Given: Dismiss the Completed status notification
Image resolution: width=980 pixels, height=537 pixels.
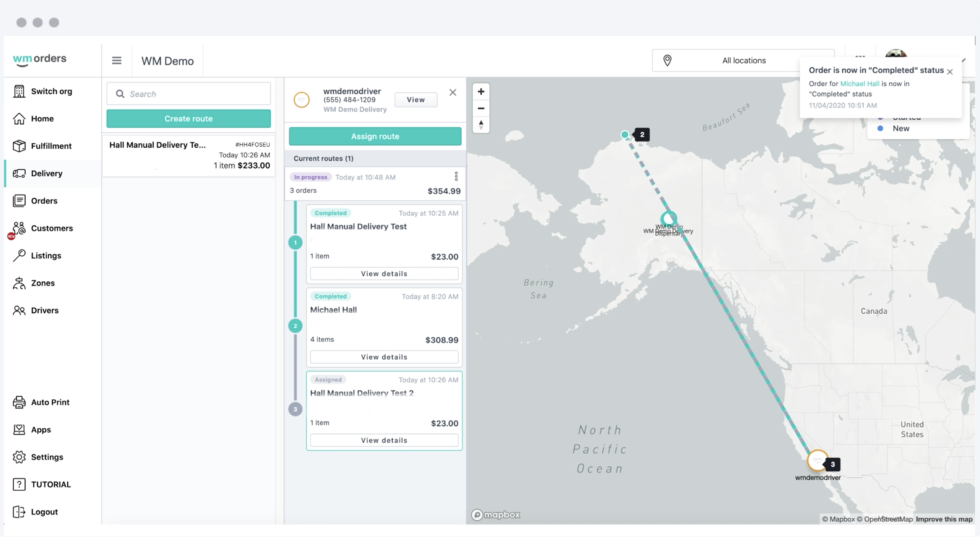Looking at the screenshot, I should (950, 72).
